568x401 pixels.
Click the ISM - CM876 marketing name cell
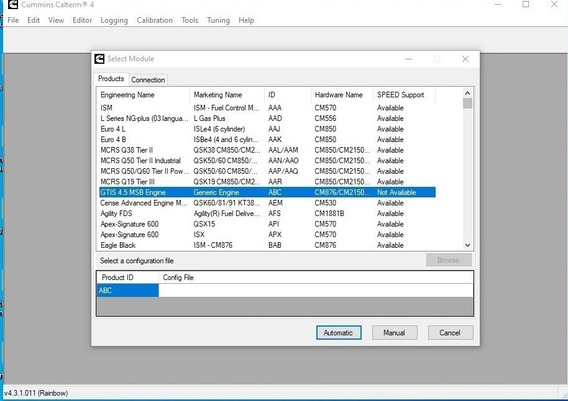tap(213, 245)
